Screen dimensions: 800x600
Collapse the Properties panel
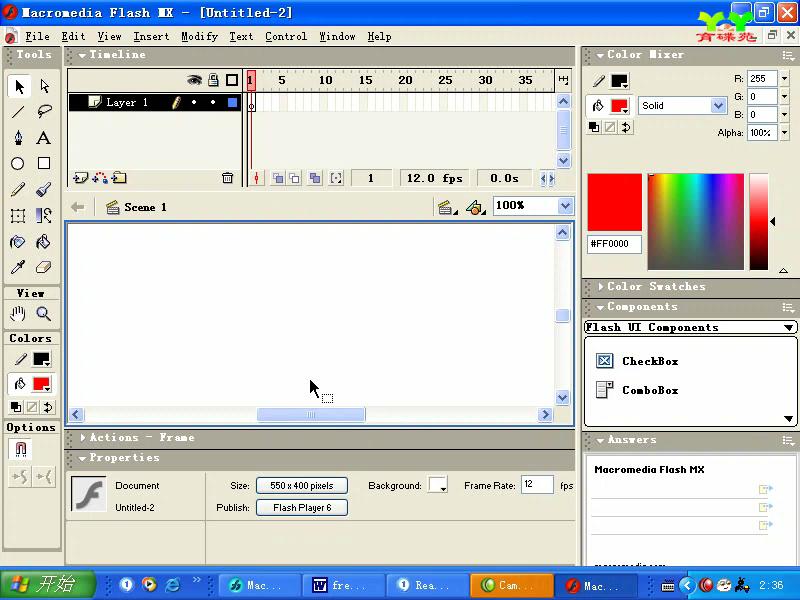(x=82, y=458)
